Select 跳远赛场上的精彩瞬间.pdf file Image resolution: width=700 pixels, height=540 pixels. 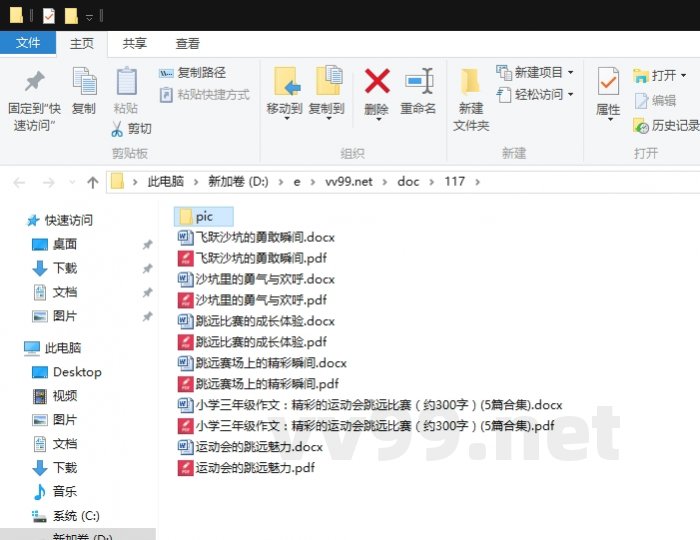point(258,384)
